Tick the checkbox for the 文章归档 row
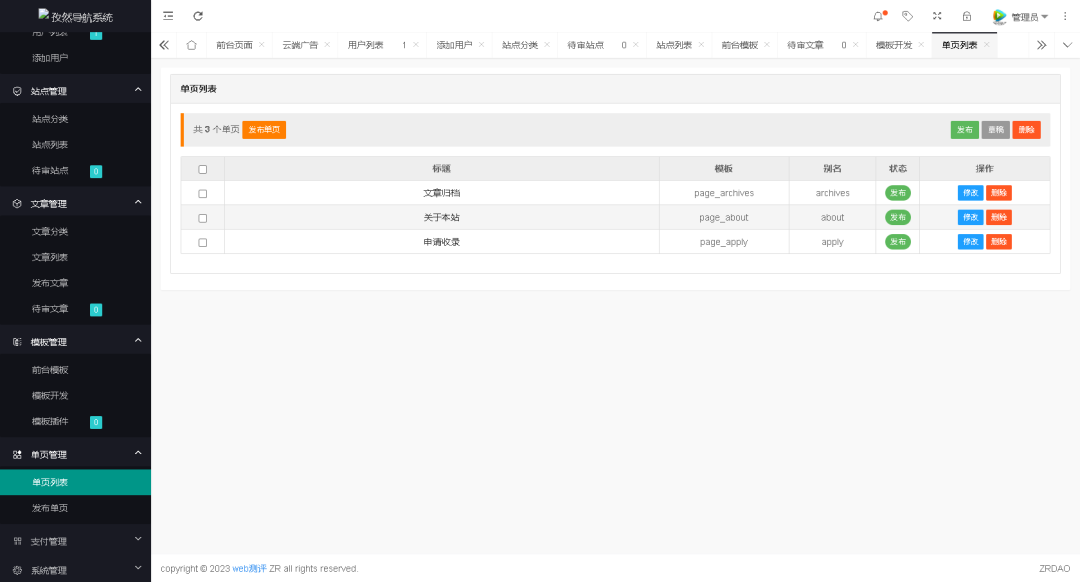Viewport: 1080px width, 582px height. pyautogui.click(x=203, y=193)
